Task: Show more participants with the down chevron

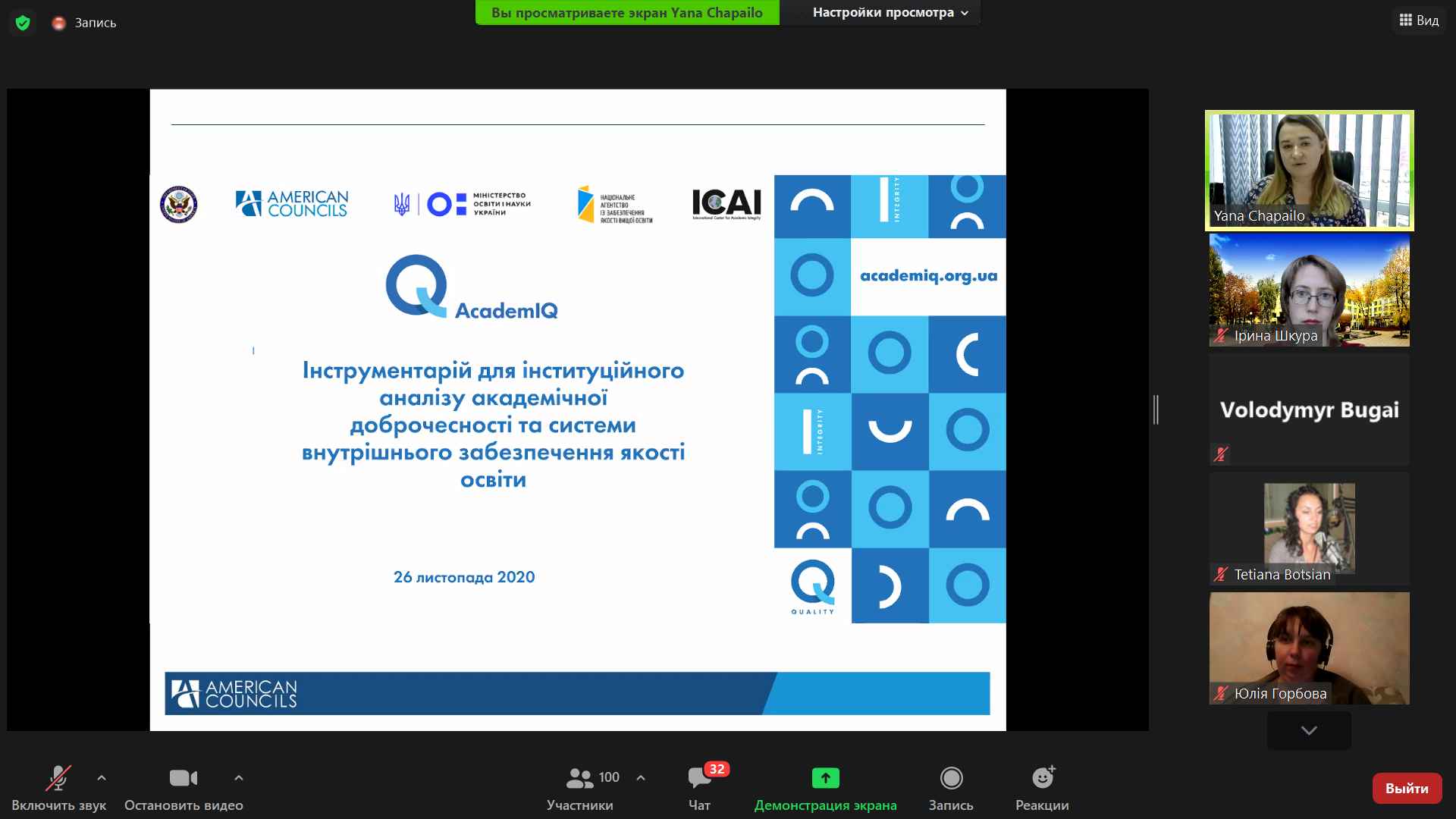Action: pos(1309,730)
